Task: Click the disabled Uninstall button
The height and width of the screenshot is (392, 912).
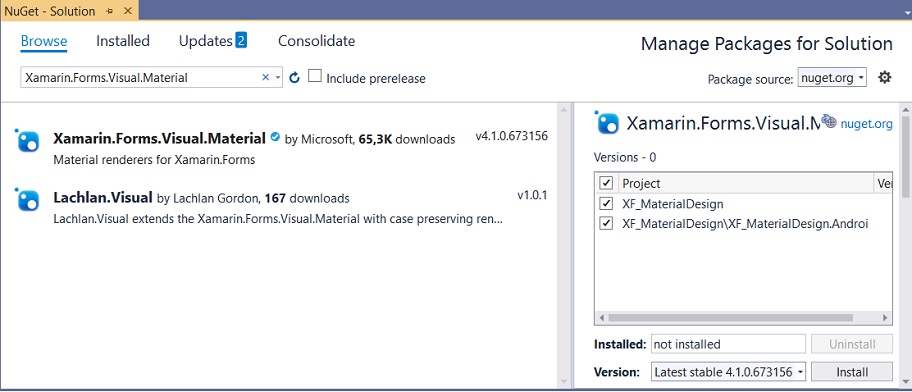Action: [852, 344]
